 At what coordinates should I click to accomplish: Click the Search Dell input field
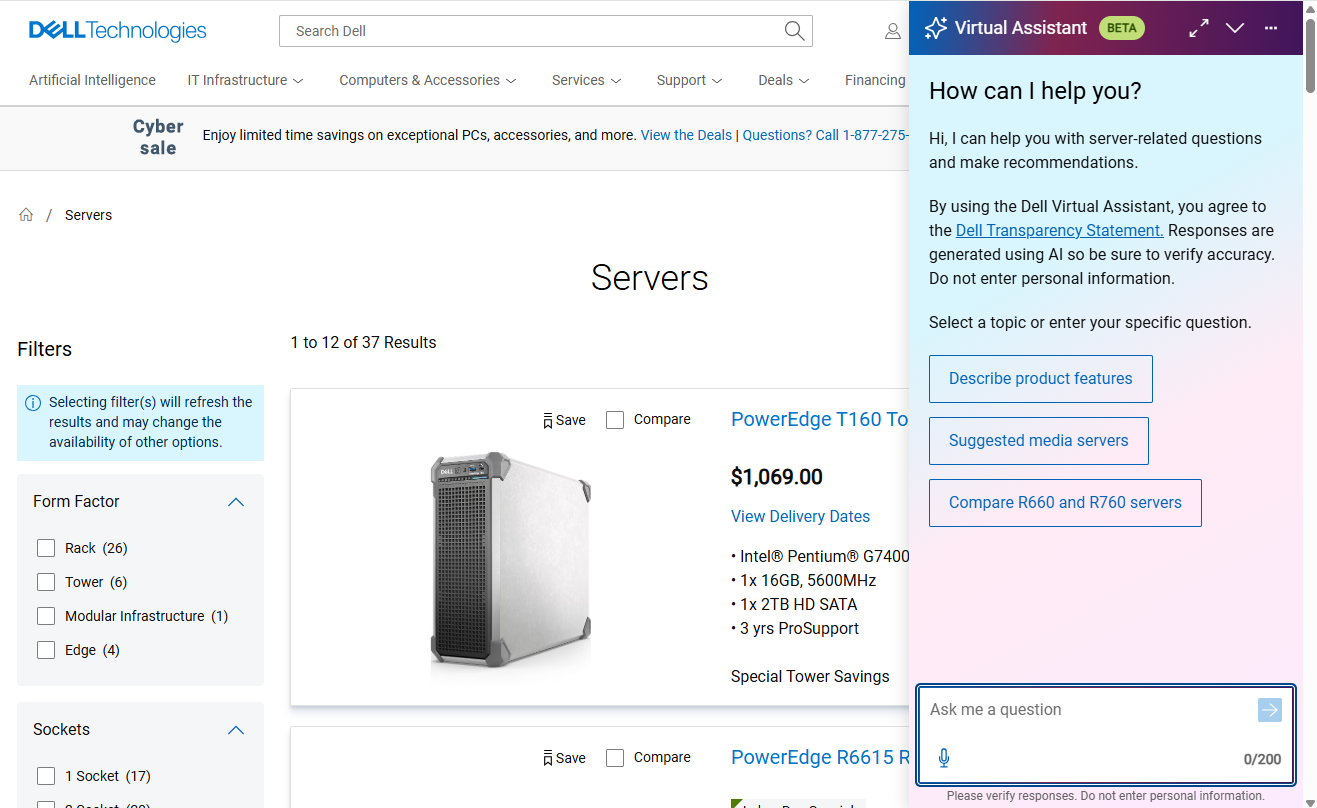[530, 31]
